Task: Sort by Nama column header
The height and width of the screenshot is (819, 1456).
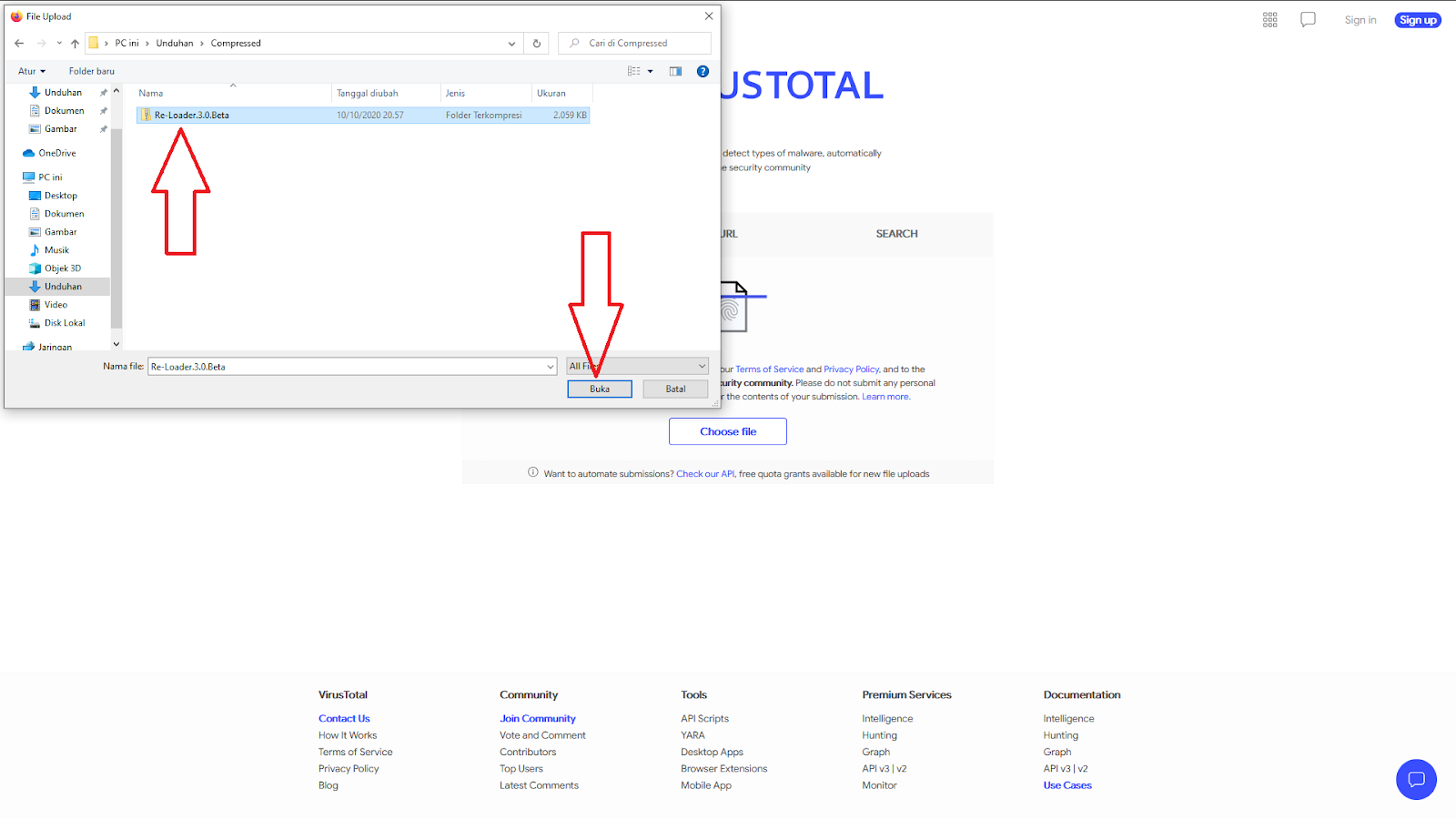Action: click(233, 93)
